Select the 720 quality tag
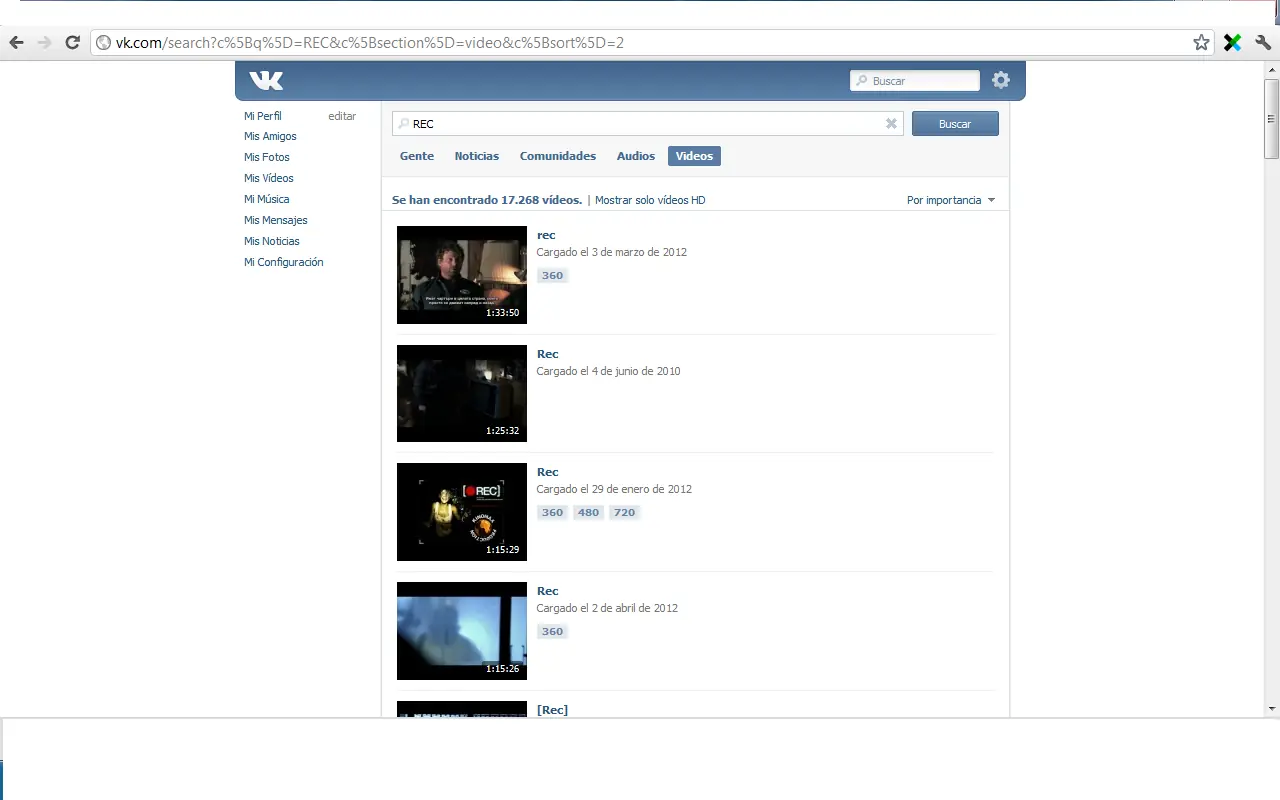Screen dimensions: 1280x800 pos(625,512)
